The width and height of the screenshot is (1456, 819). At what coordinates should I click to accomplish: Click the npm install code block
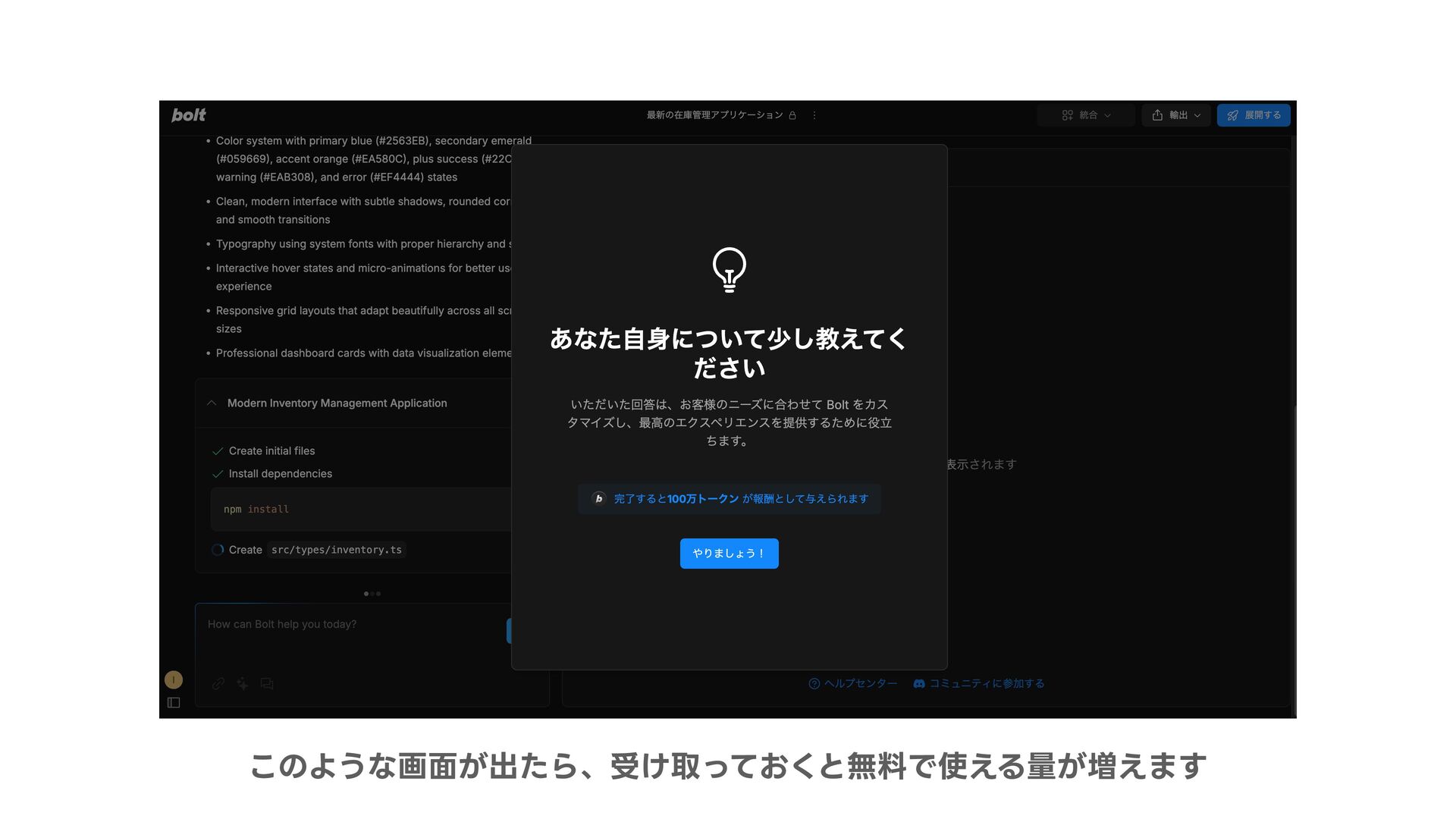[x=361, y=509]
